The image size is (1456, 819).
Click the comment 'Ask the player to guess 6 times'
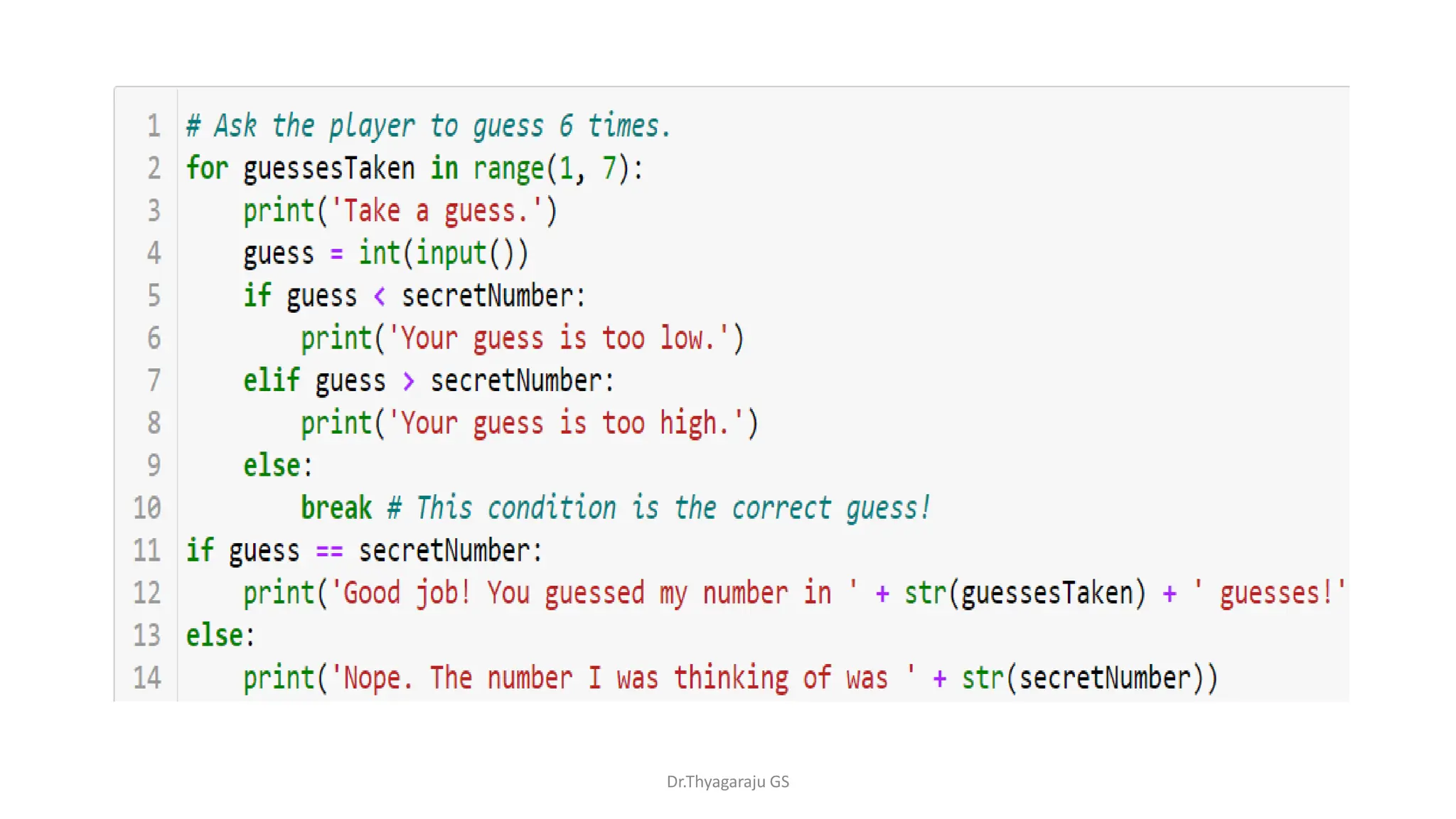click(x=429, y=127)
